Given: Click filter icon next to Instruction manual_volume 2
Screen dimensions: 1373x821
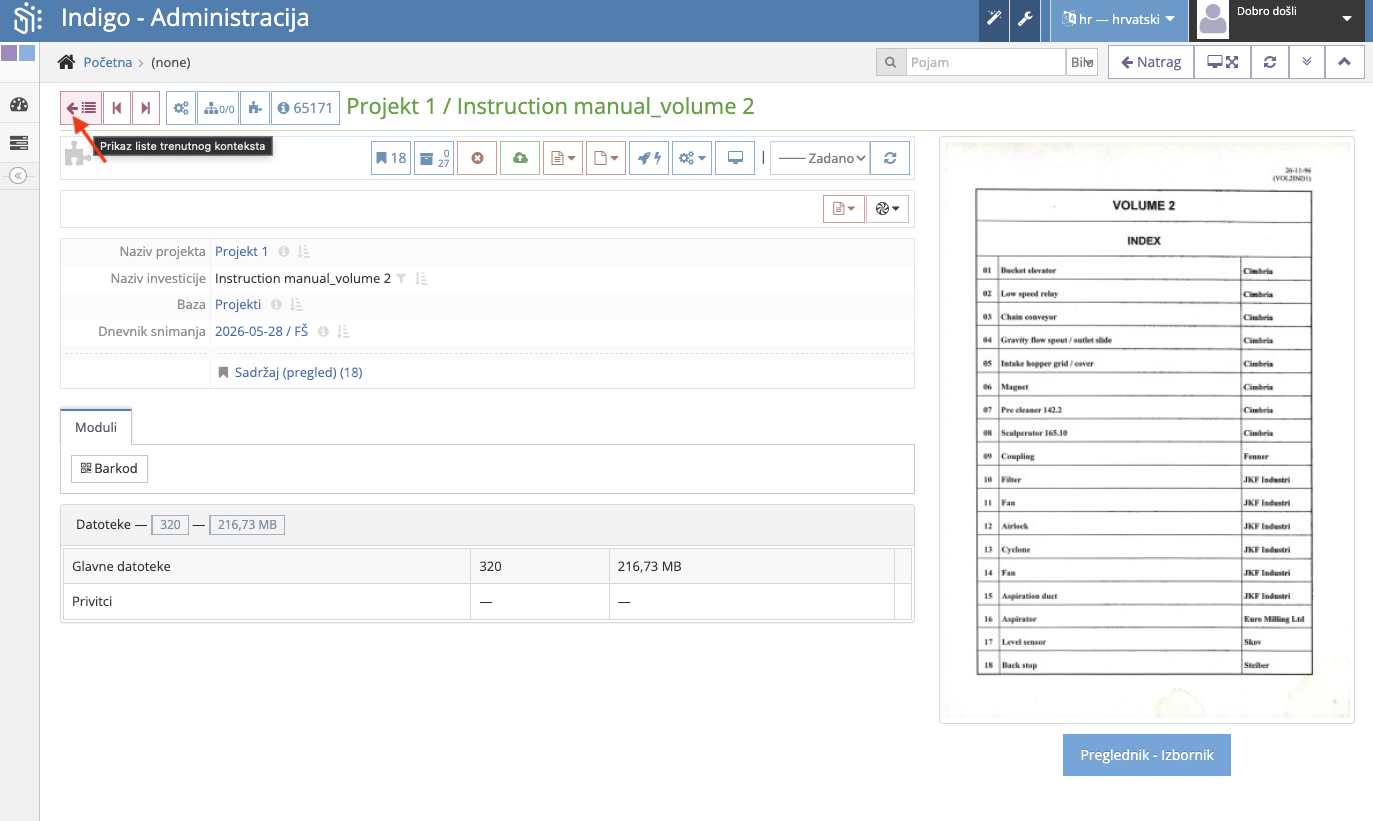Looking at the screenshot, I should (401, 278).
